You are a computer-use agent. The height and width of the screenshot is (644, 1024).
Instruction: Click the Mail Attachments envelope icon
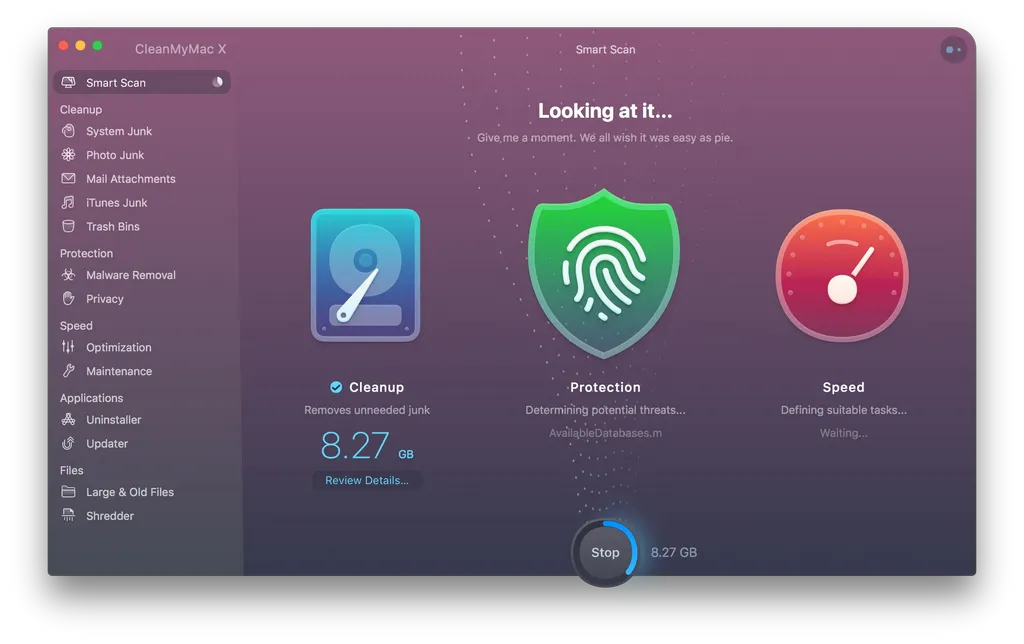(68, 178)
